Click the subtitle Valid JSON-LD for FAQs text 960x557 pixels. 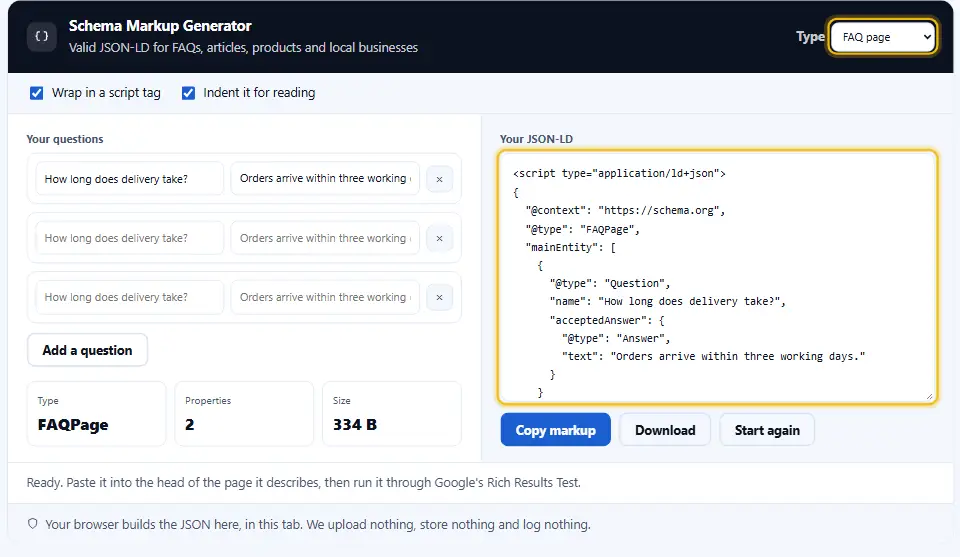(x=243, y=48)
